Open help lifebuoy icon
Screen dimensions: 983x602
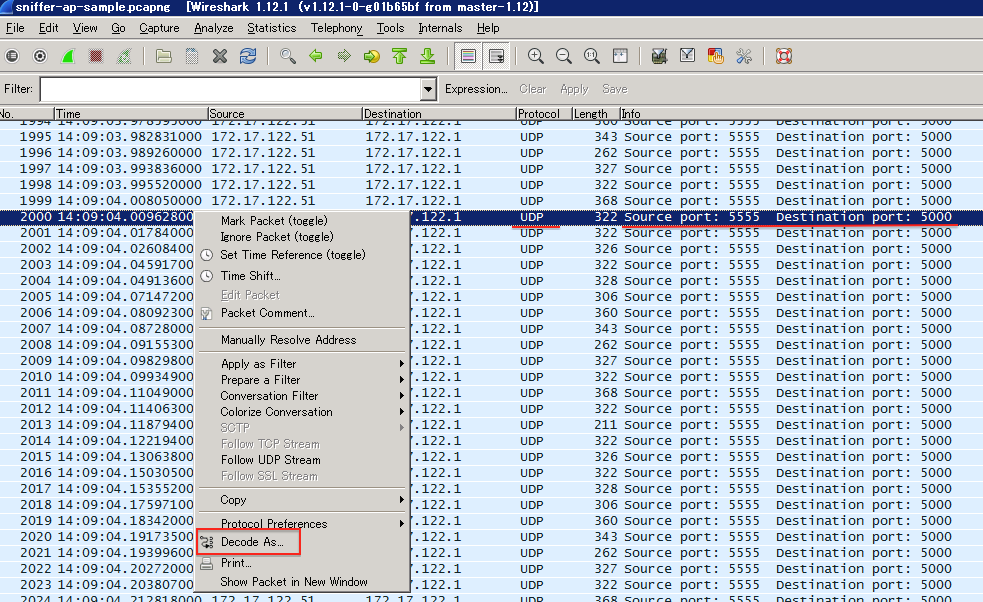pyautogui.click(x=784, y=56)
